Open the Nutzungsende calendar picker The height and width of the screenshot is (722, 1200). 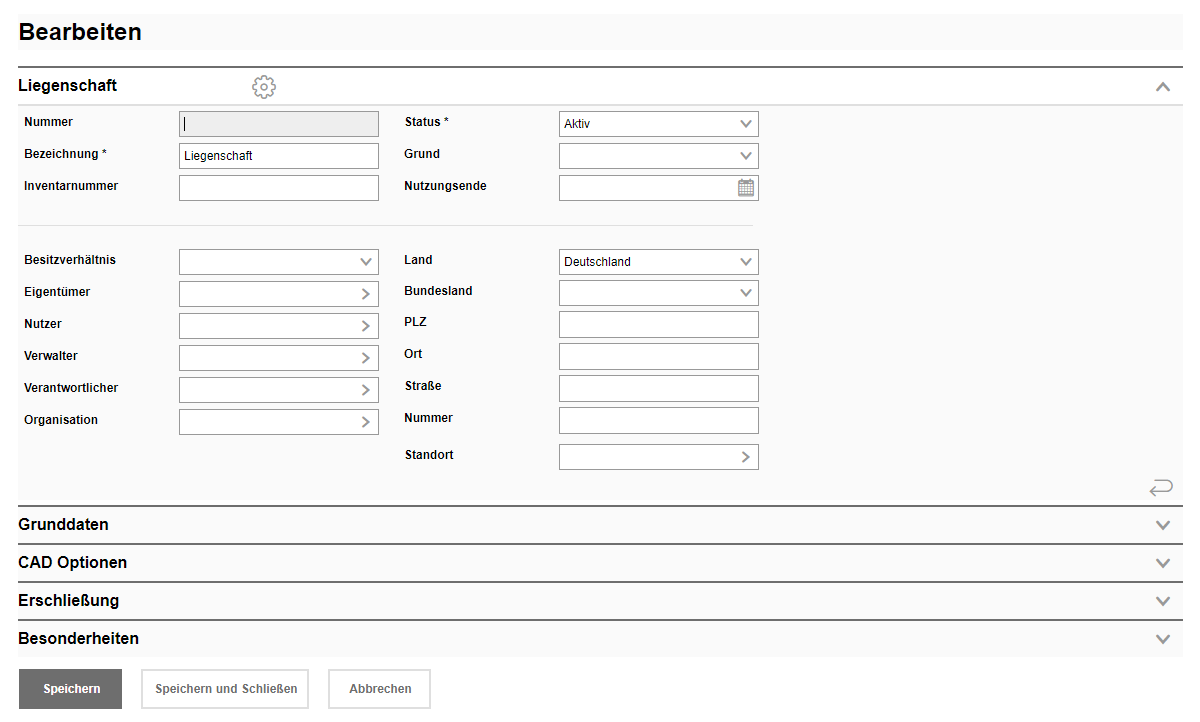coord(746,188)
